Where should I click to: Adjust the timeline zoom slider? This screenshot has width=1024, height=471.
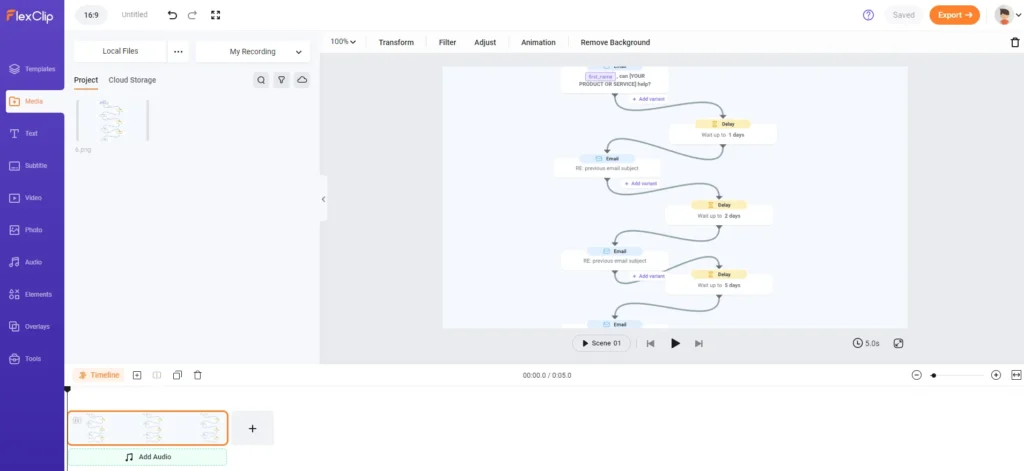tap(956, 375)
